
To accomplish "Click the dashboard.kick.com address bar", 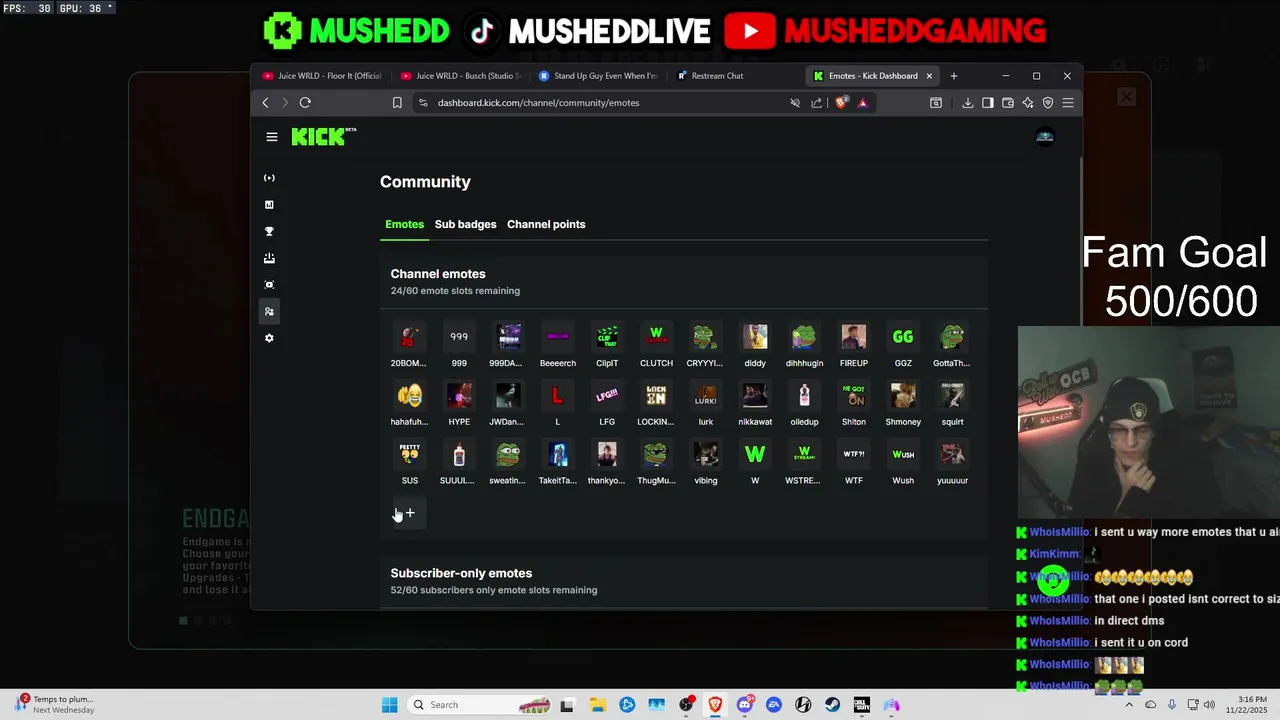I will pyautogui.click(x=600, y=102).
